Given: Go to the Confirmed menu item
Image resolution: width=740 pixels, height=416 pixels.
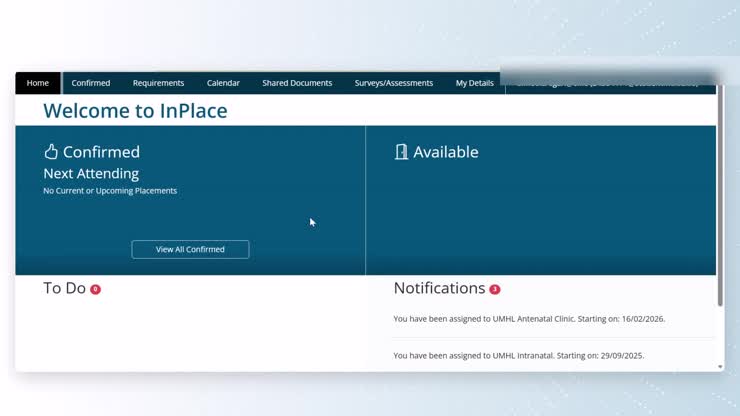Looking at the screenshot, I should [91, 83].
